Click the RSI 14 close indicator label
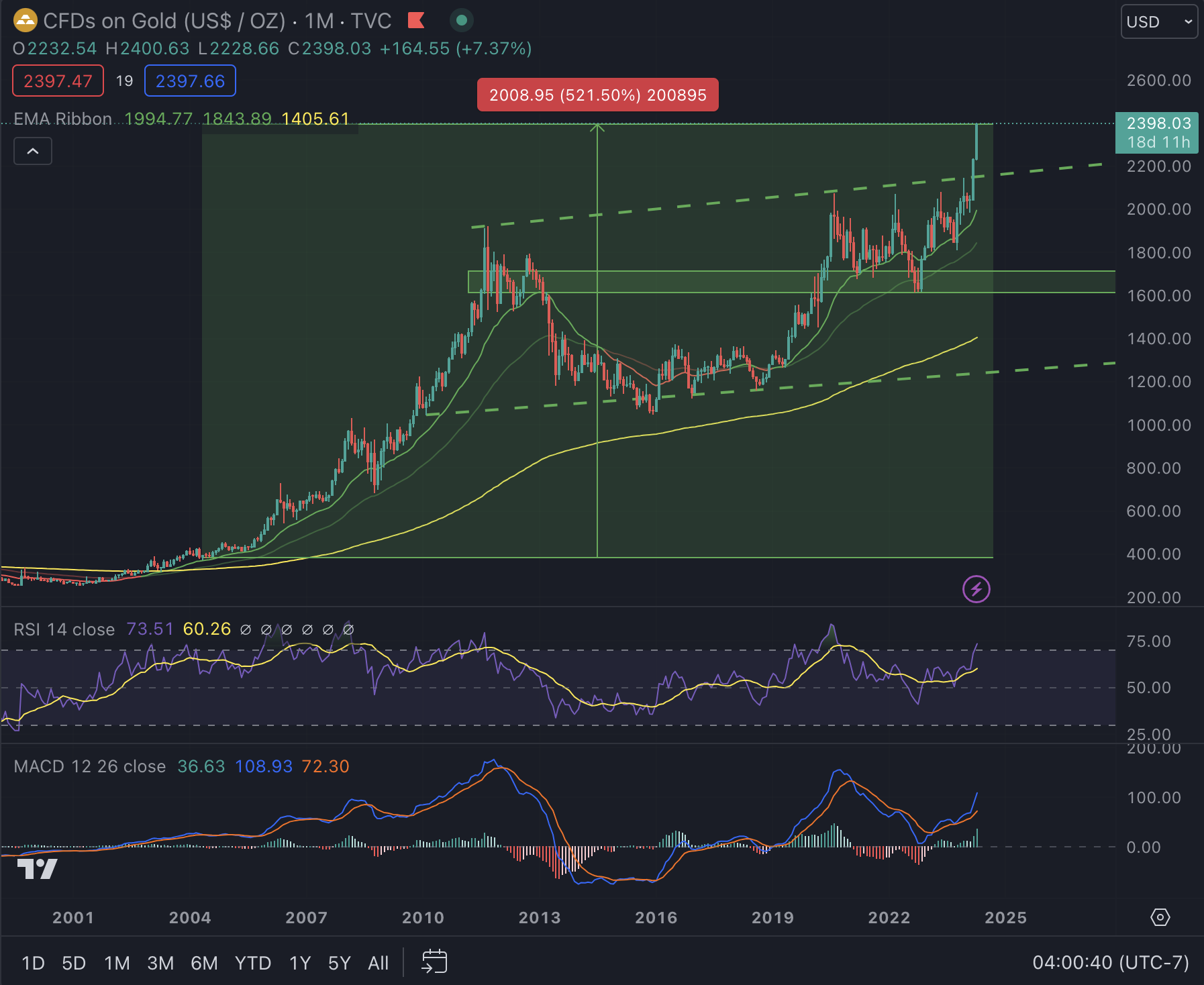This screenshot has width=1204, height=985. tap(64, 629)
